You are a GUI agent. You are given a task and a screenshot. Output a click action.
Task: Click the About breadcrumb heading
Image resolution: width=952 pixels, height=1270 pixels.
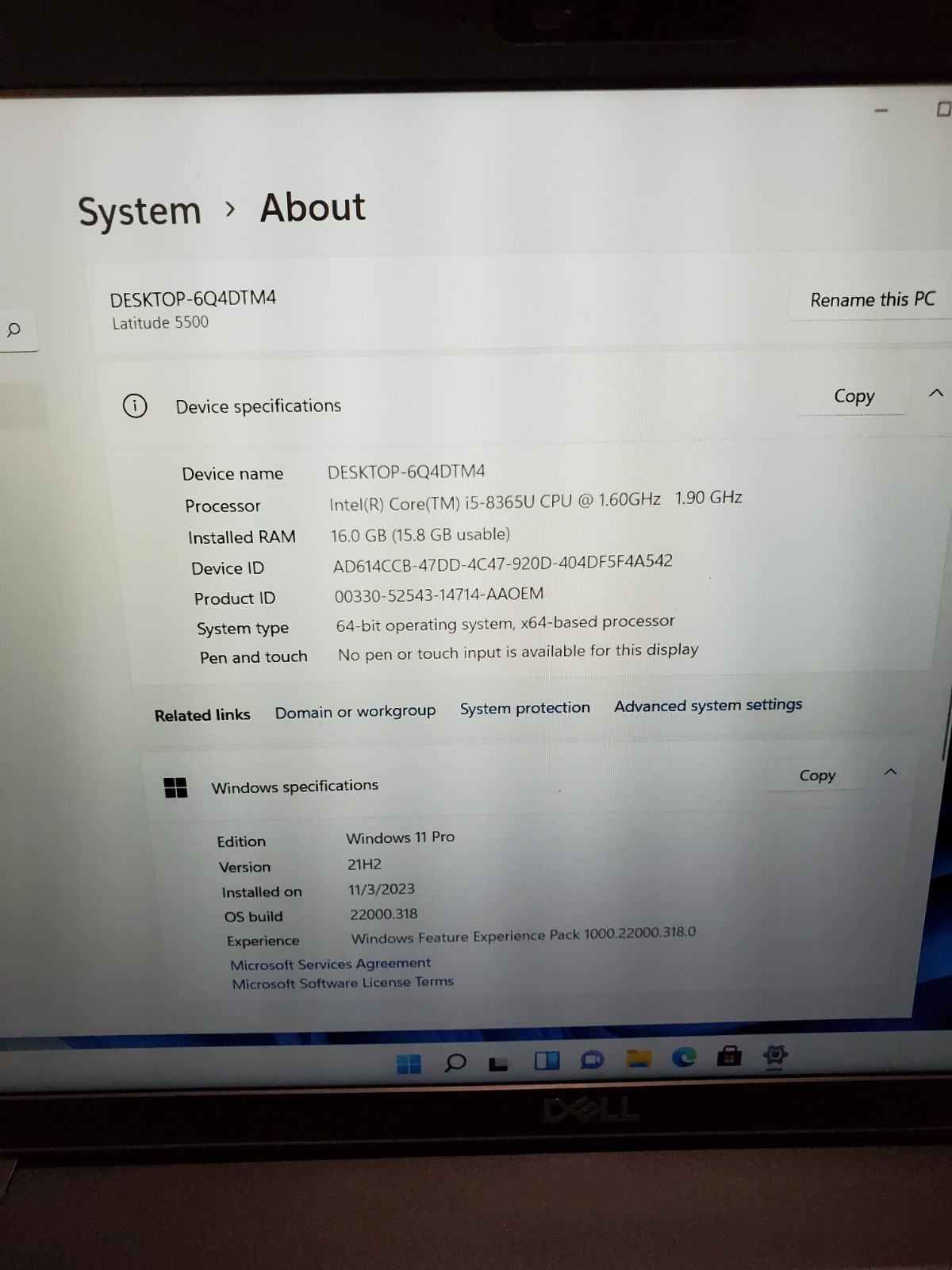pos(313,208)
